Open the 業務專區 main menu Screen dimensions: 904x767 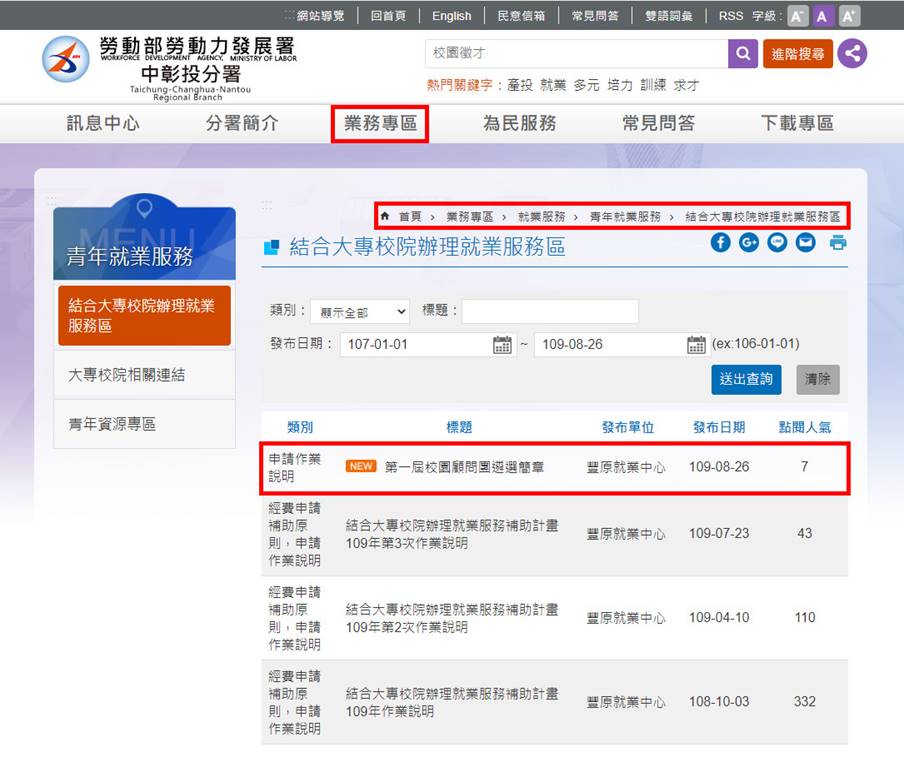[380, 124]
